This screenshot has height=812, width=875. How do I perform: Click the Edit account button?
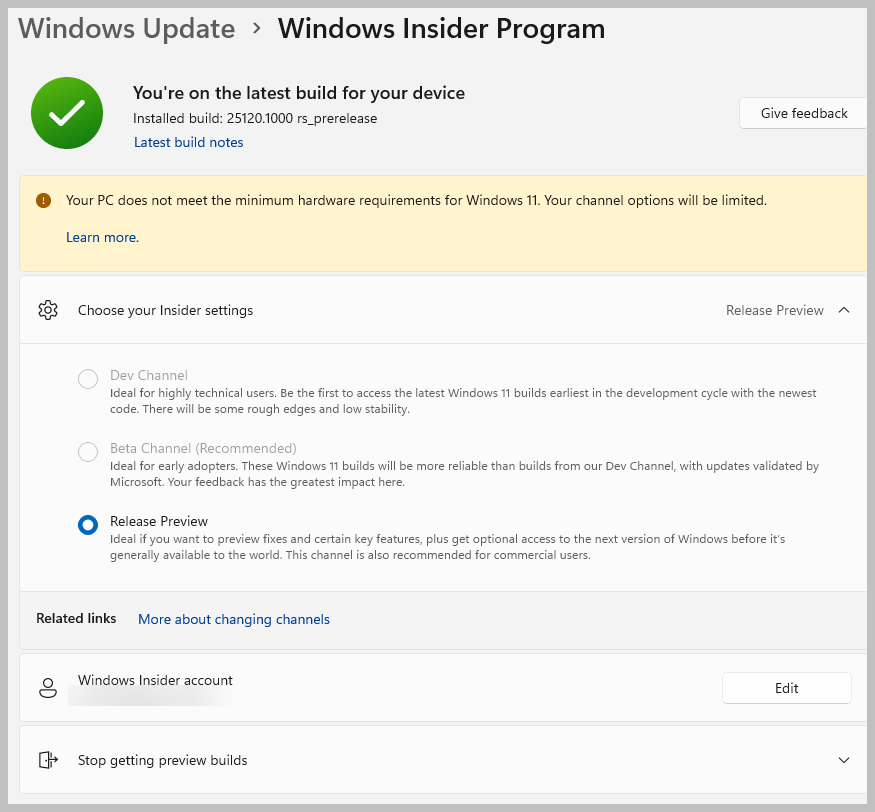[x=786, y=688]
